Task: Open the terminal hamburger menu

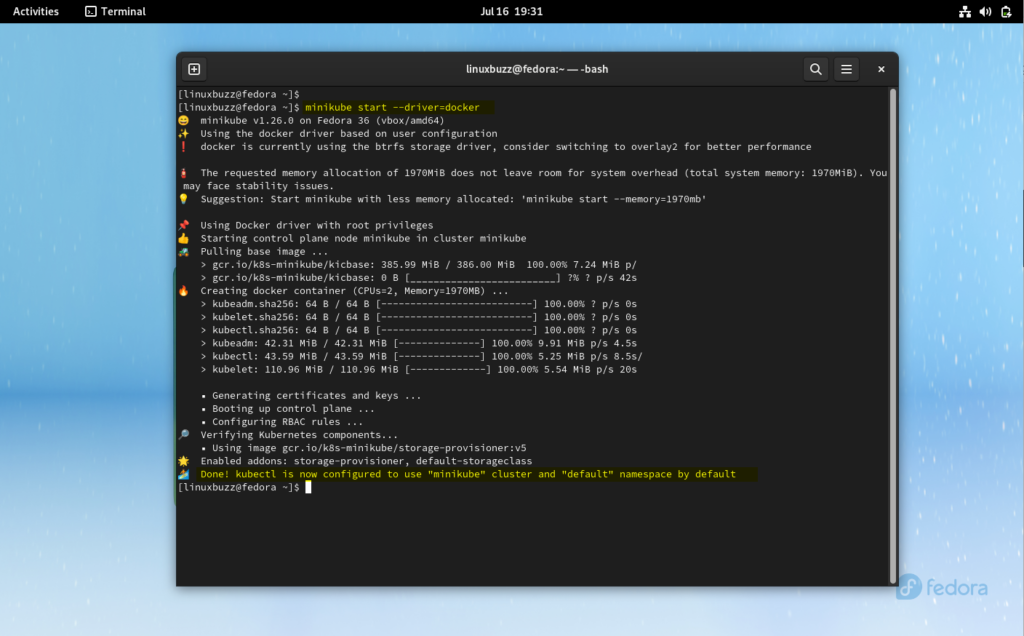Action: pyautogui.click(x=846, y=69)
